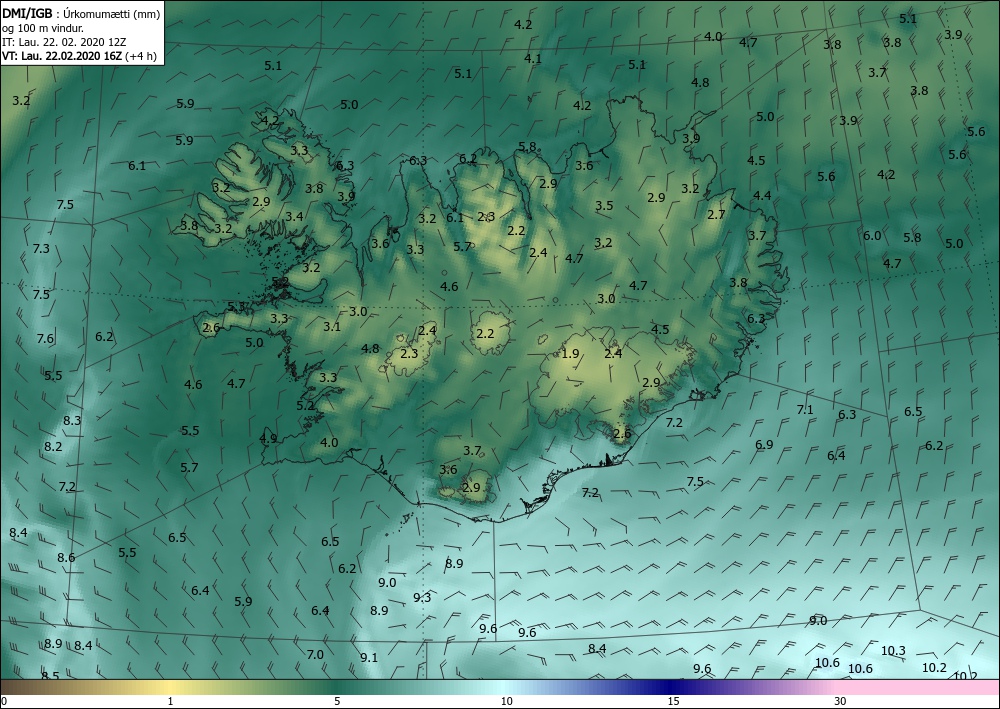The height and width of the screenshot is (709, 1000).
Task: Click the "(+4 h)" forecast offset text
Action: (x=142, y=55)
